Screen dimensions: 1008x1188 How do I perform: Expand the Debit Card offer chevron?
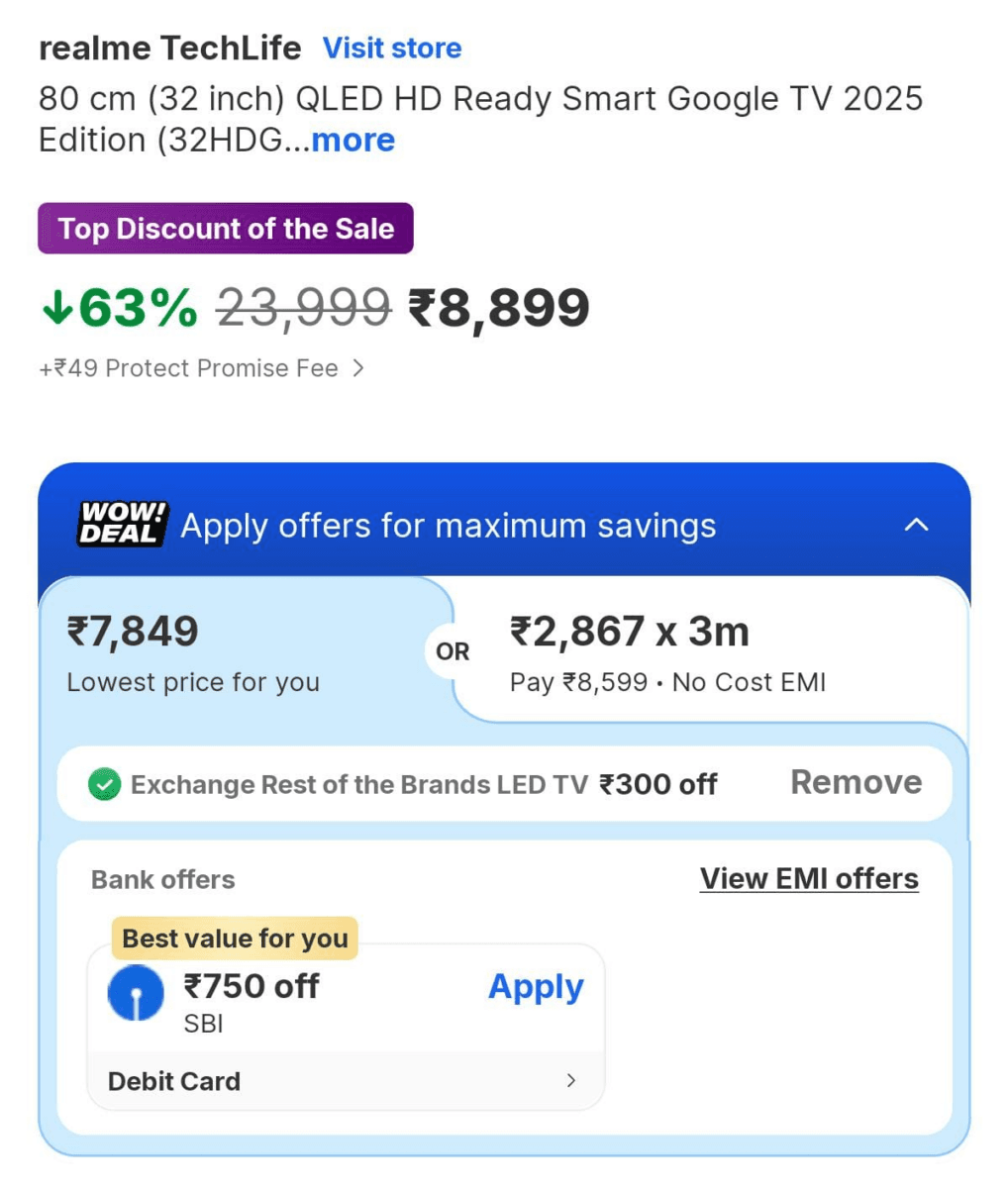[x=570, y=1080]
